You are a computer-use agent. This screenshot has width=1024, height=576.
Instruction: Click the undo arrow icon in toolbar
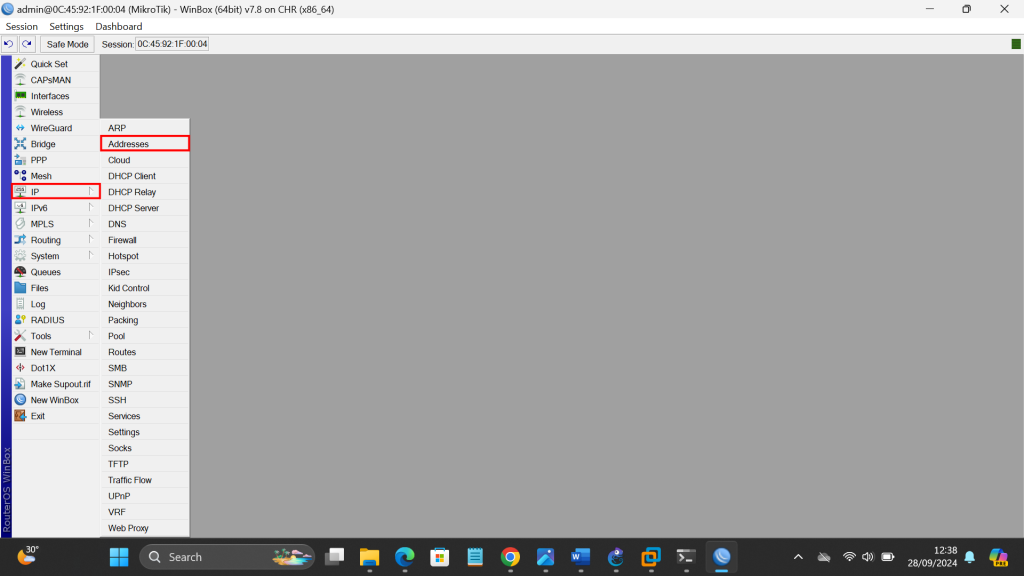click(9, 44)
